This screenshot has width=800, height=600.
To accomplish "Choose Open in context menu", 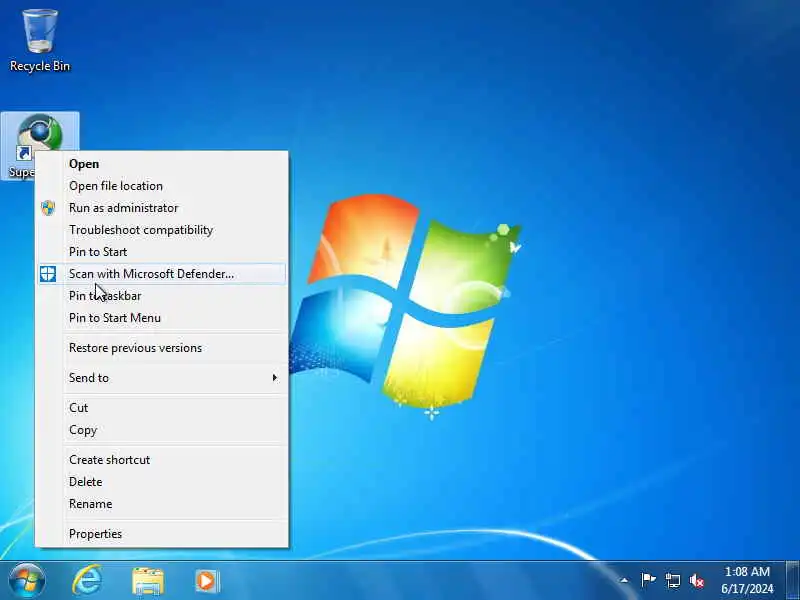I will (162, 164).
